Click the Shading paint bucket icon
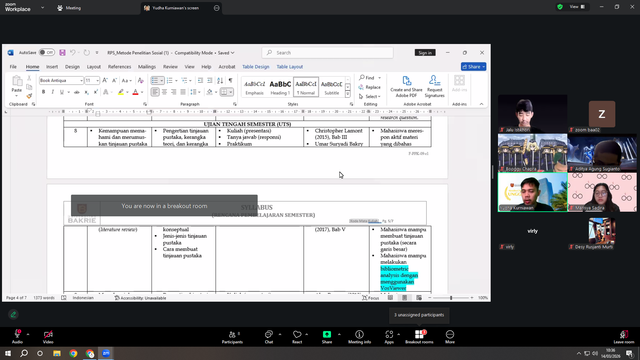Screen dimensions: 640x360 pos(210,92)
